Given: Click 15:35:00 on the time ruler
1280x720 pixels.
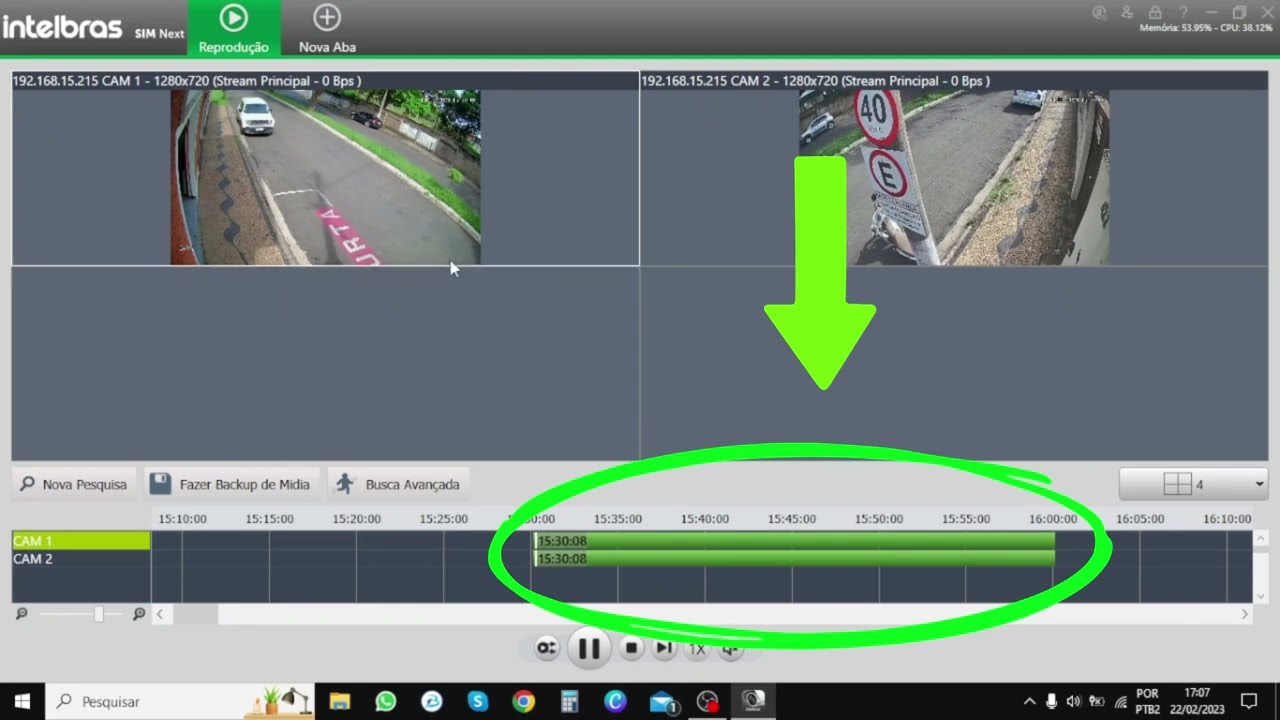Looking at the screenshot, I should click(x=618, y=519).
